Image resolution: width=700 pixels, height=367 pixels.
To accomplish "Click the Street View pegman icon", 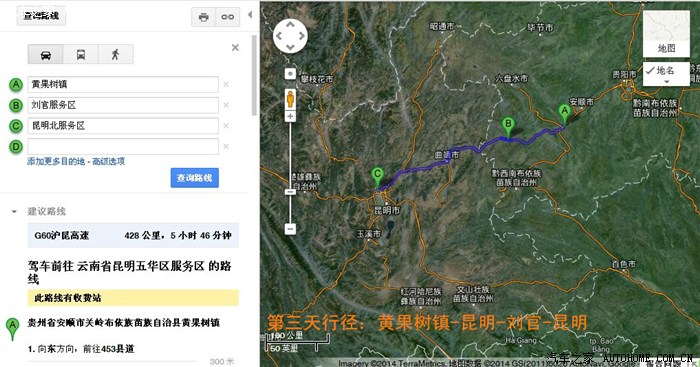I will [290, 99].
